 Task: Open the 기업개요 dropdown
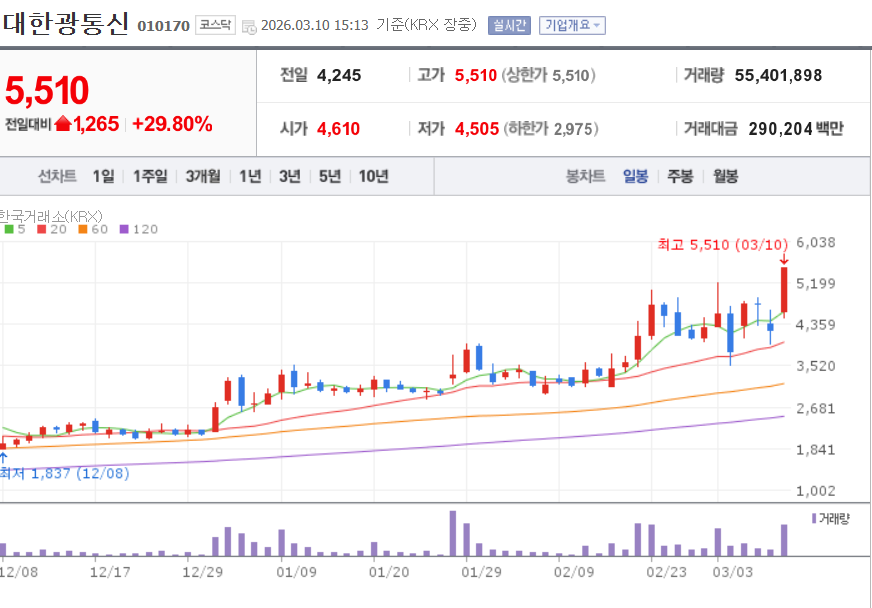572,25
